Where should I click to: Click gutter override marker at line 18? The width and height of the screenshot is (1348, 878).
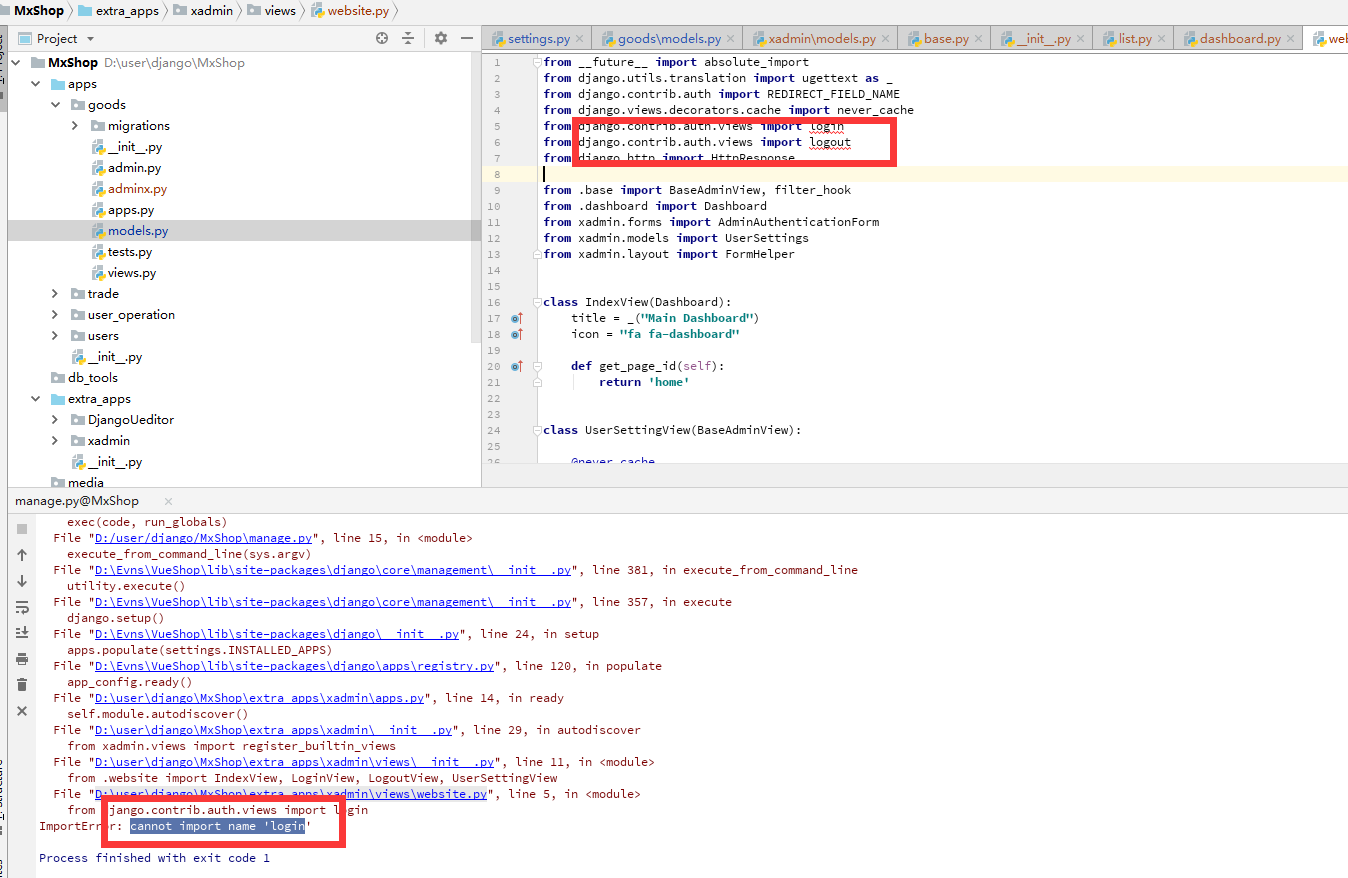pyautogui.click(x=517, y=334)
